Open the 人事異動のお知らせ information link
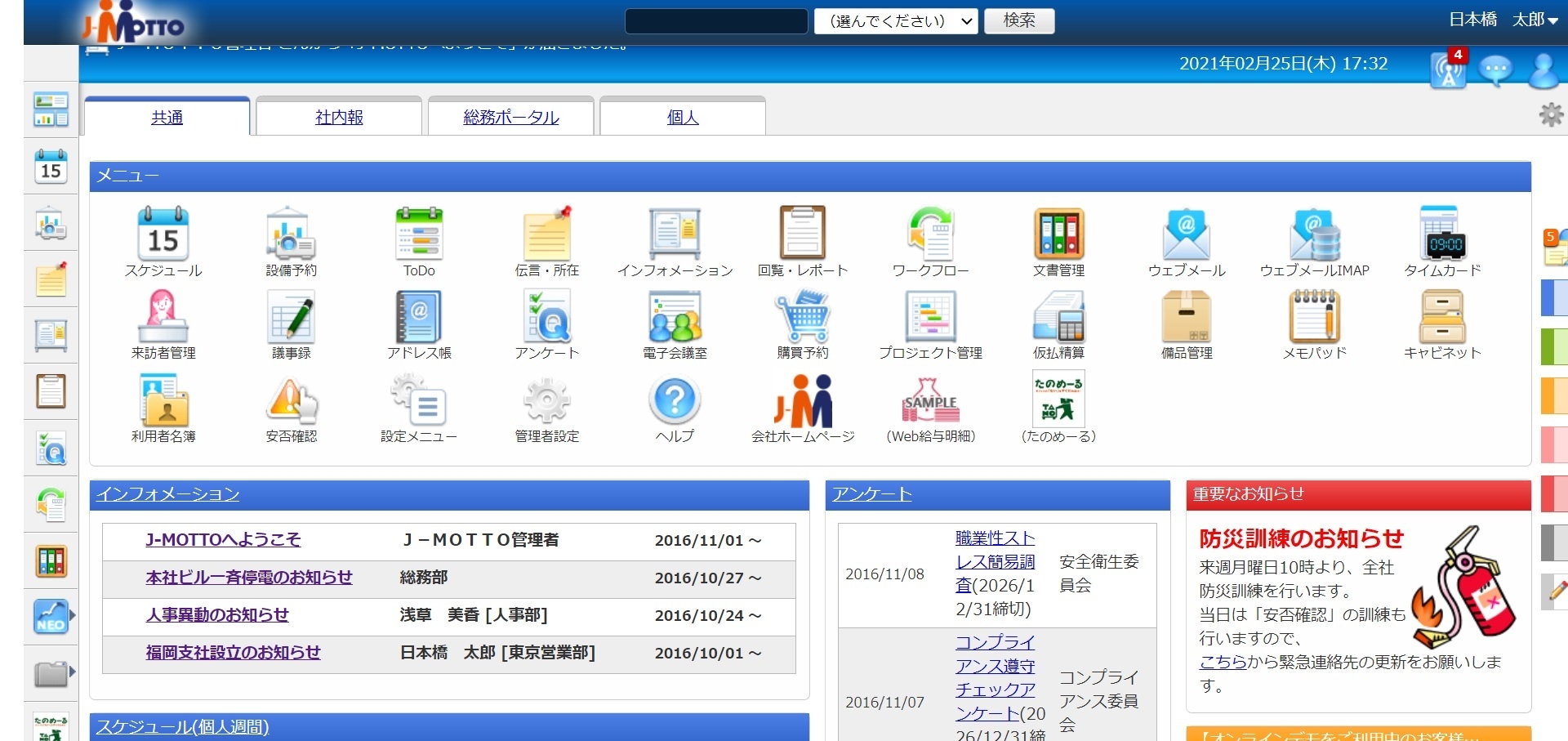 pyautogui.click(x=217, y=615)
